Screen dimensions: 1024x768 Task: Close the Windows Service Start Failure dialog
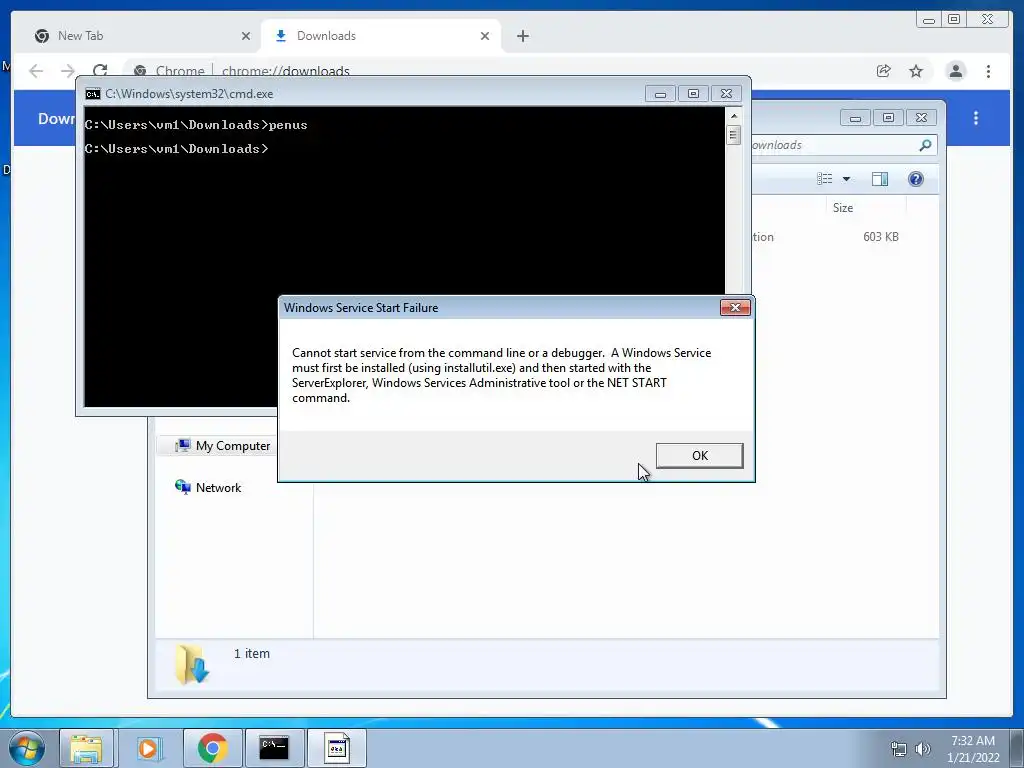pos(735,308)
